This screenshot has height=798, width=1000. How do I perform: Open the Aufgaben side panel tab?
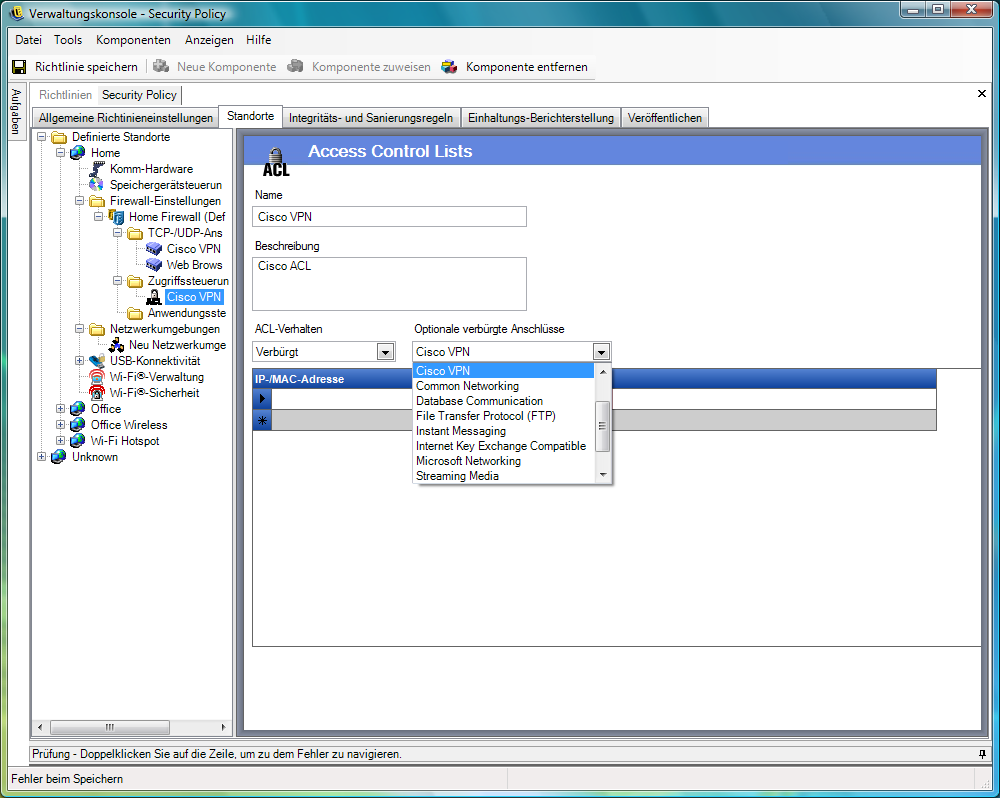click(x=17, y=110)
